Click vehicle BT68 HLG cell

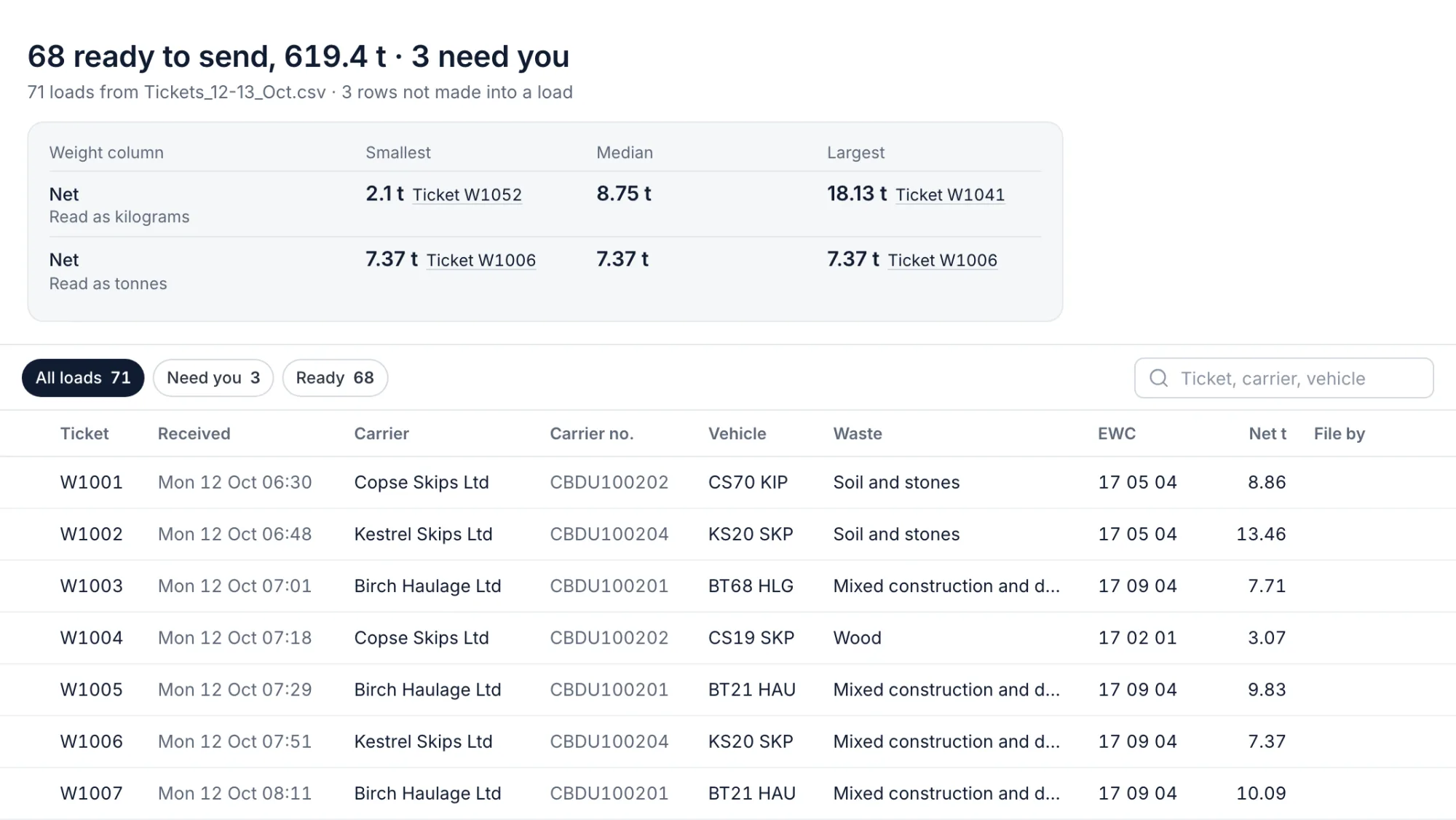(x=751, y=586)
